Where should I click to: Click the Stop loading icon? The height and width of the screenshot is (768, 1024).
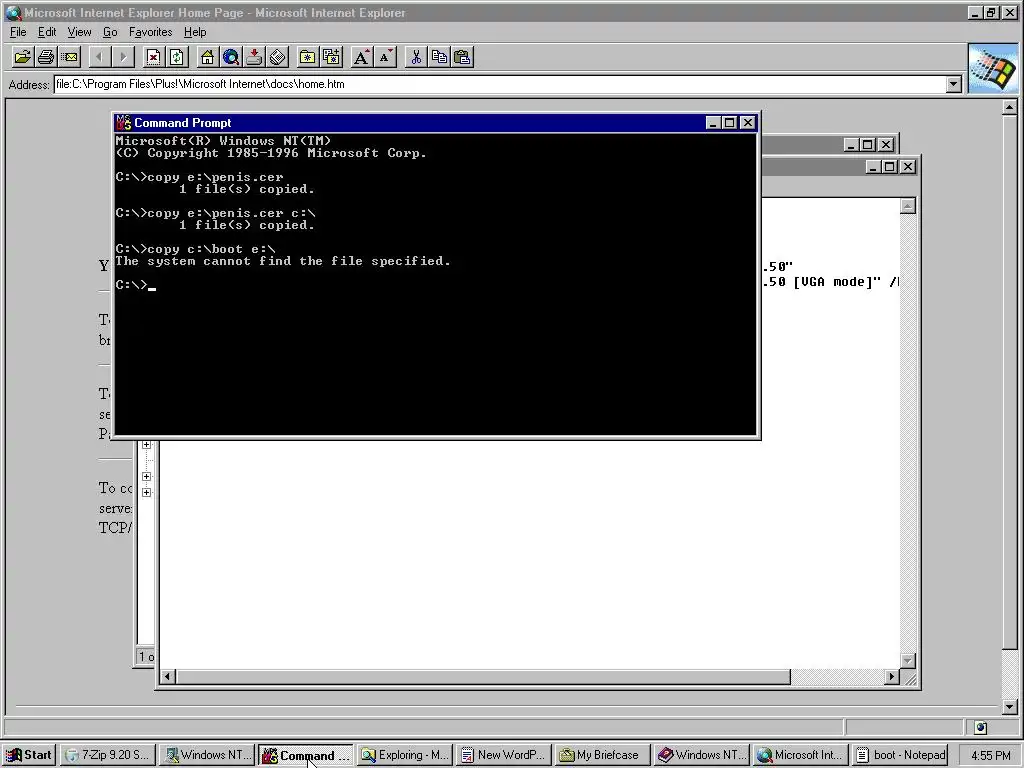[153, 57]
